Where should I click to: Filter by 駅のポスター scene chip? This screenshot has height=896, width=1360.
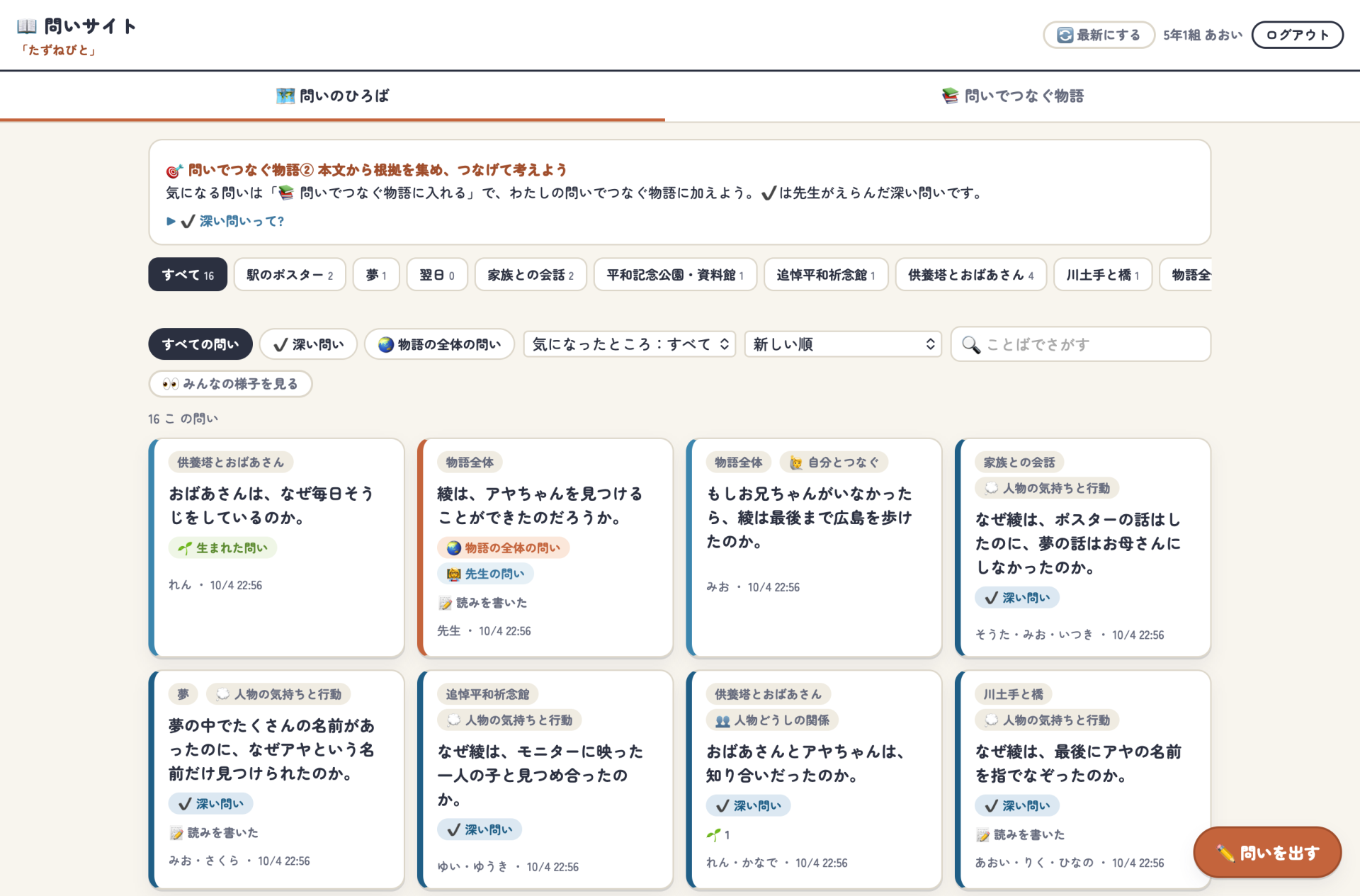(x=290, y=275)
